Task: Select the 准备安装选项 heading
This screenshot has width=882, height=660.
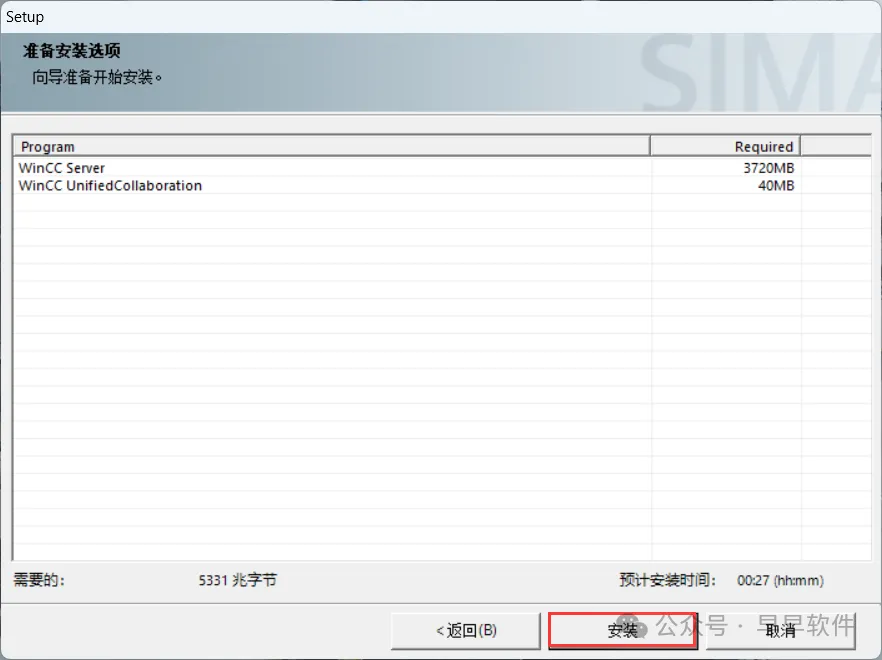Action: point(71,51)
